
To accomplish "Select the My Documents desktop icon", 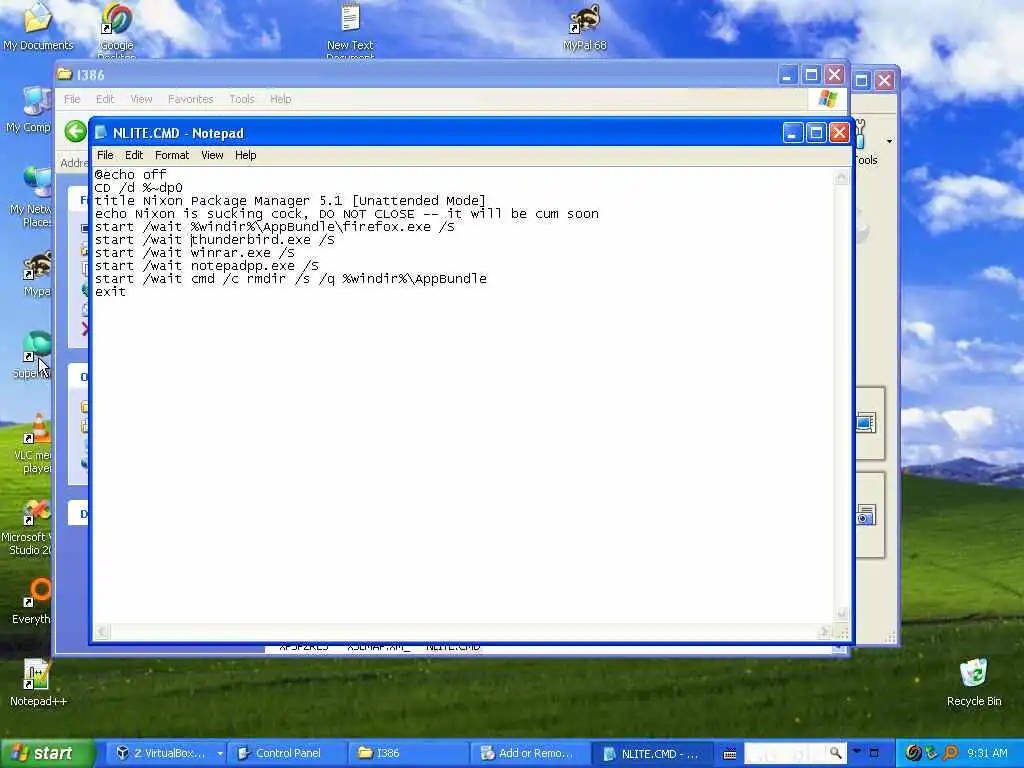I will click(38, 27).
